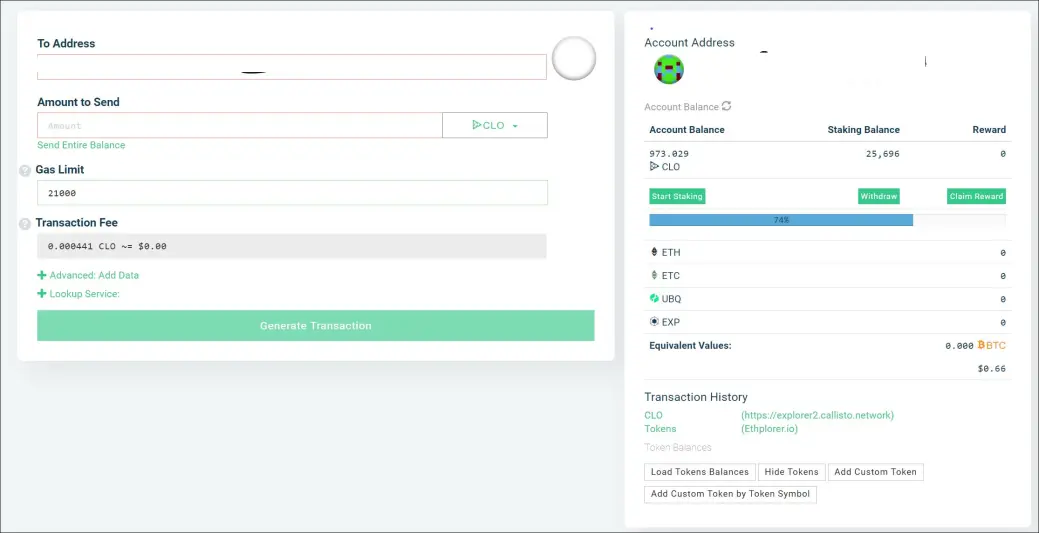The height and width of the screenshot is (533, 1039).
Task: Click the Equivalent Values label
Action: (690, 345)
